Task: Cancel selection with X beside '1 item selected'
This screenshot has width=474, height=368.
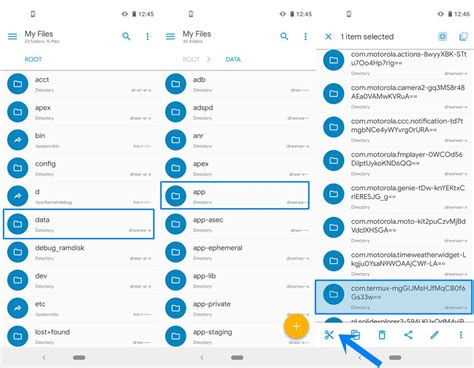Action: click(x=328, y=36)
